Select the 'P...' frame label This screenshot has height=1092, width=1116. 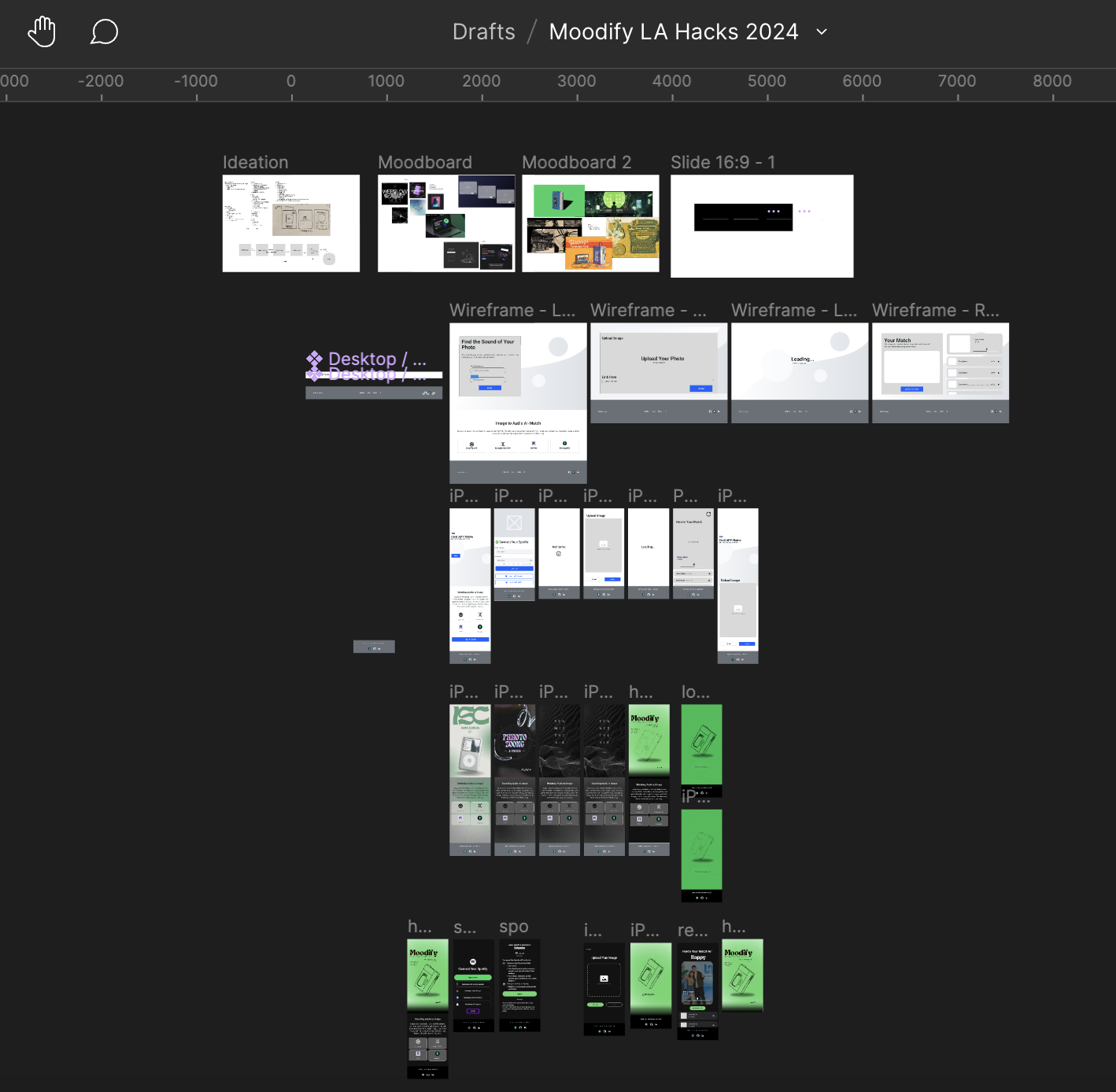(685, 496)
